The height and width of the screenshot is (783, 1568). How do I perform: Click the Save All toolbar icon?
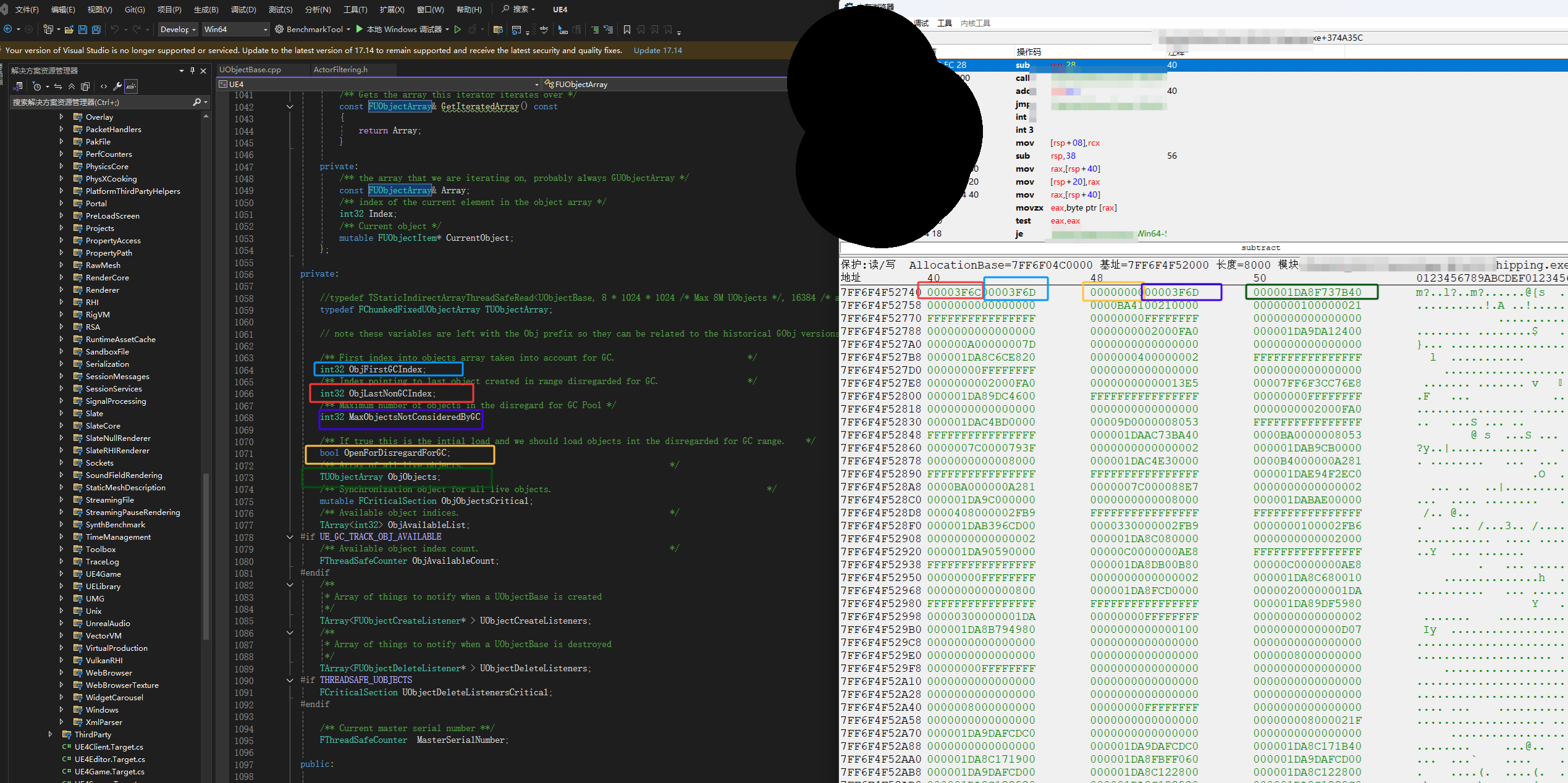click(x=96, y=30)
